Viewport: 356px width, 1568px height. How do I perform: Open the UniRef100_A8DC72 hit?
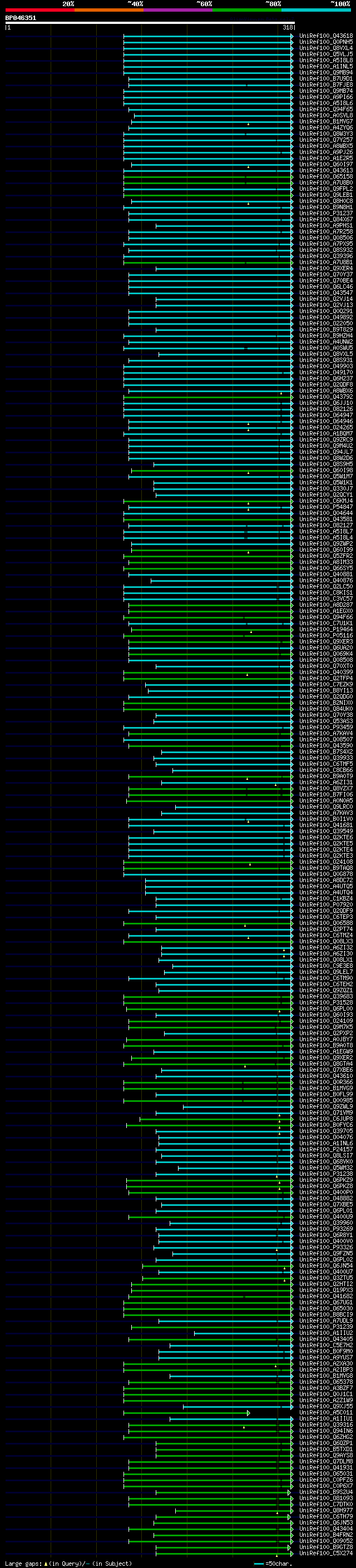tap(325, 881)
